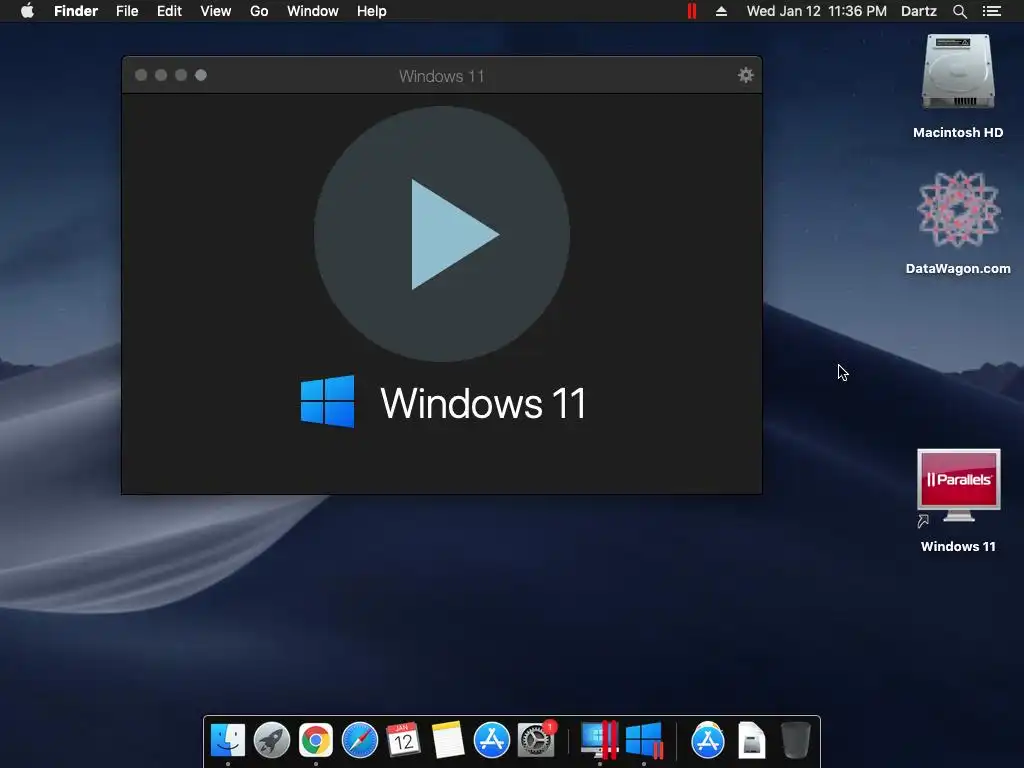The height and width of the screenshot is (768, 1024).
Task: Click the date and time in menu bar
Action: (816, 11)
